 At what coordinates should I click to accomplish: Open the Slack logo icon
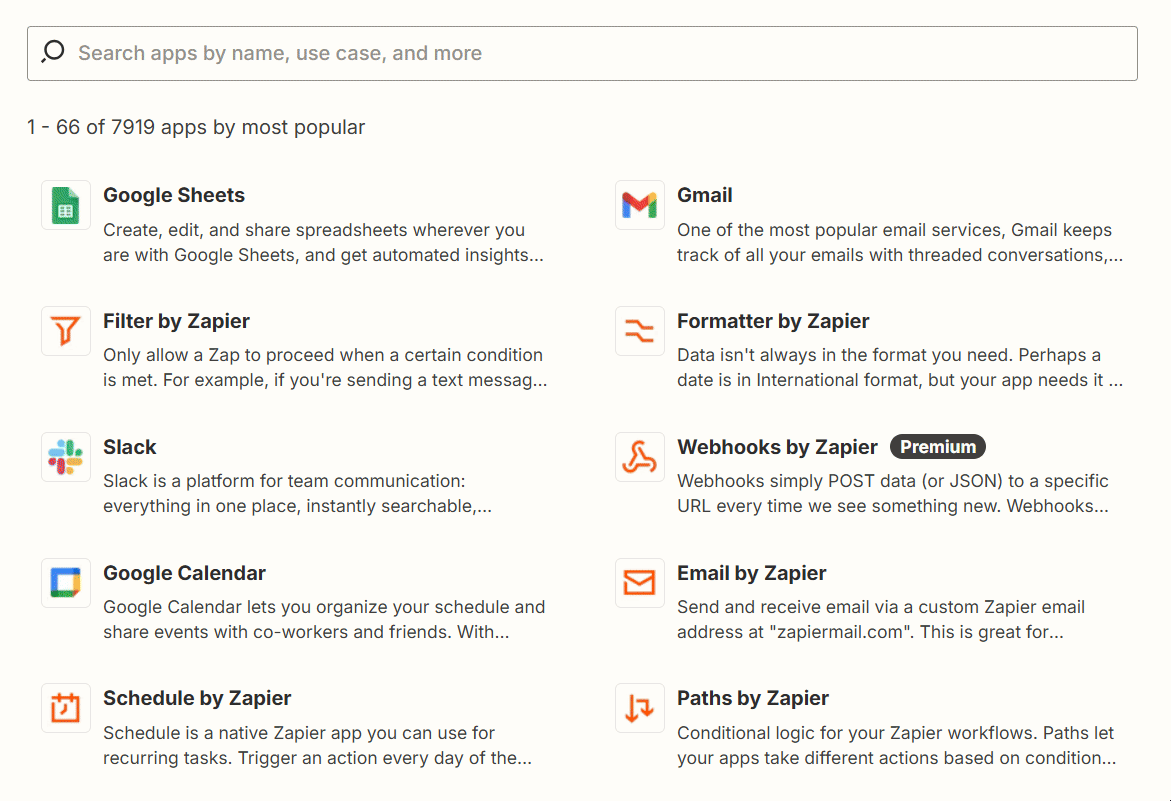[x=66, y=458]
